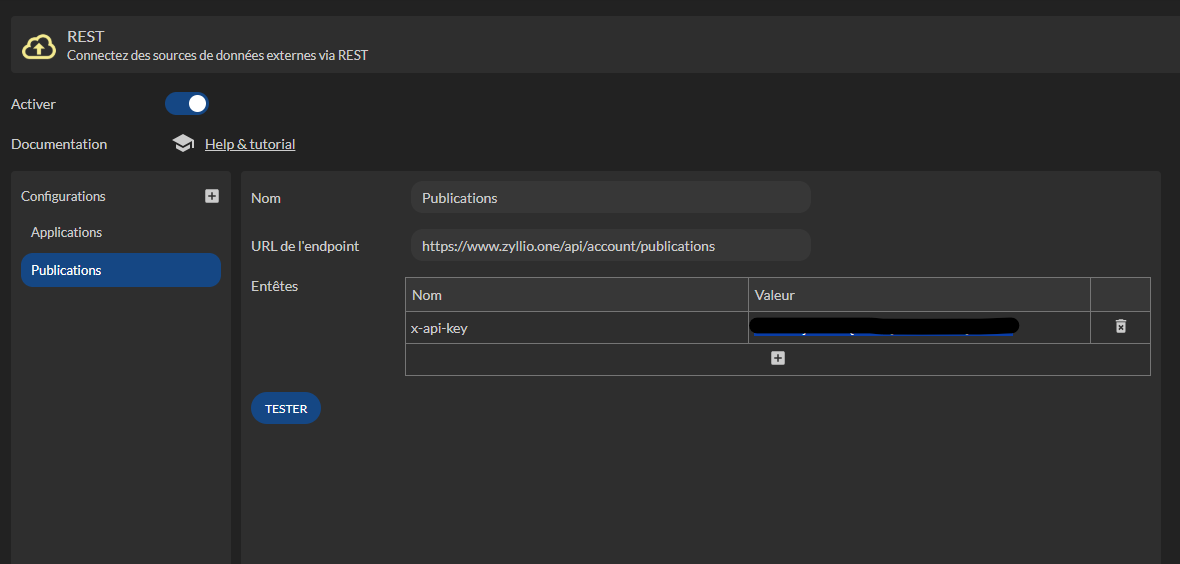This screenshot has height=564, width=1180.
Task: Add a new header row with plus
Action: pos(777,358)
